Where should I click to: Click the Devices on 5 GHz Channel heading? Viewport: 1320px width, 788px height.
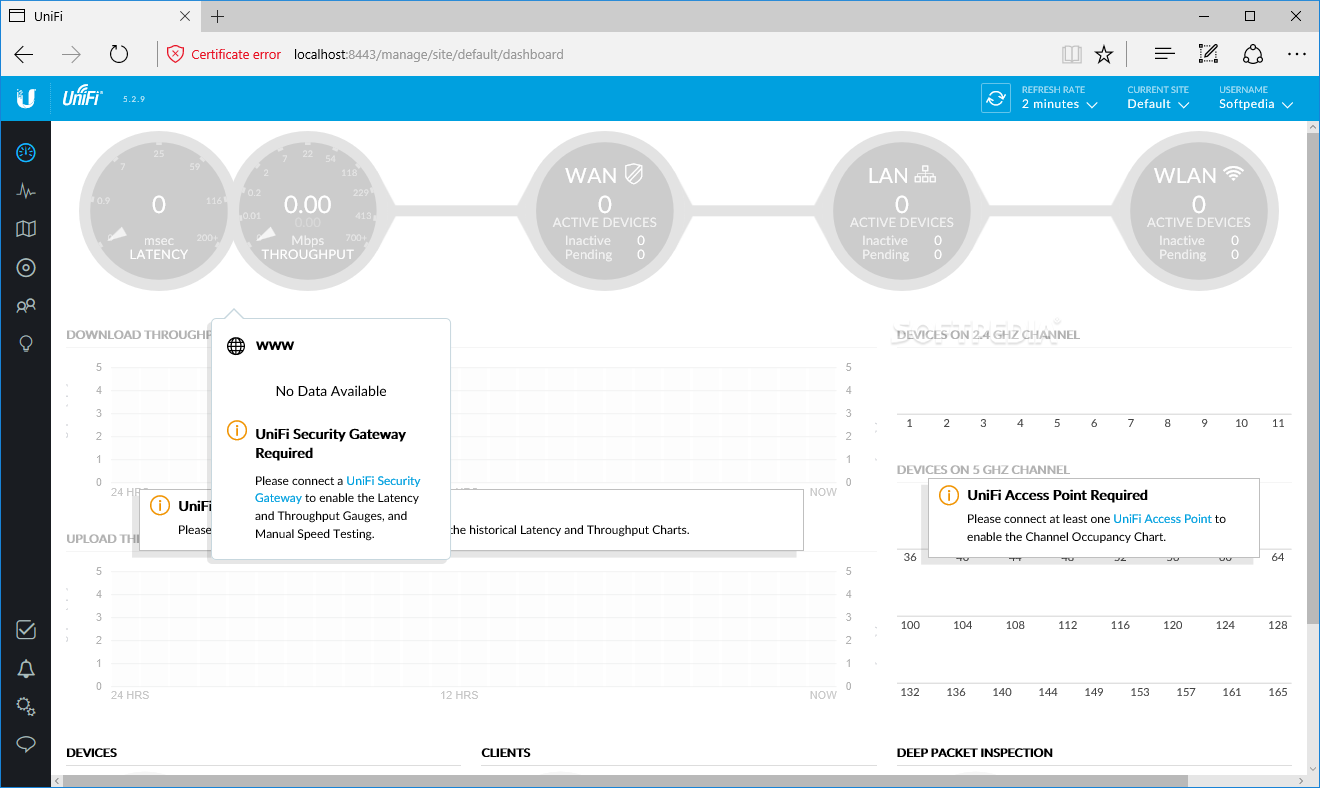[983, 470]
